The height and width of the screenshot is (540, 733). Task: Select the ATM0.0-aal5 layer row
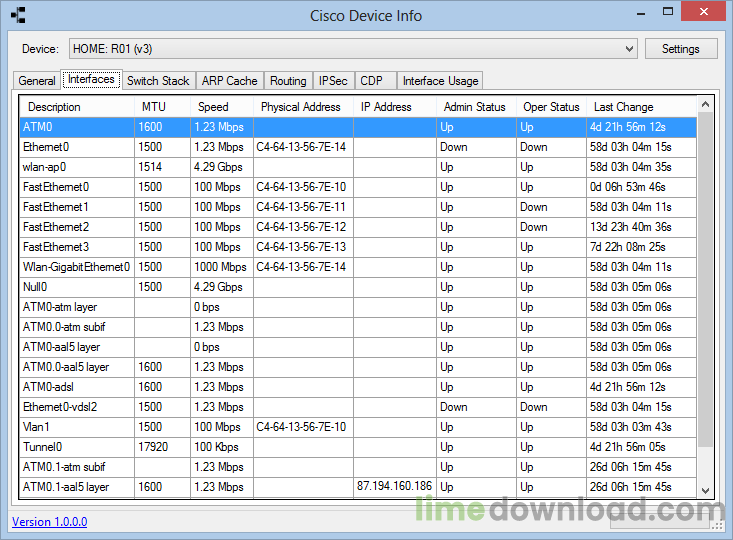(358, 367)
